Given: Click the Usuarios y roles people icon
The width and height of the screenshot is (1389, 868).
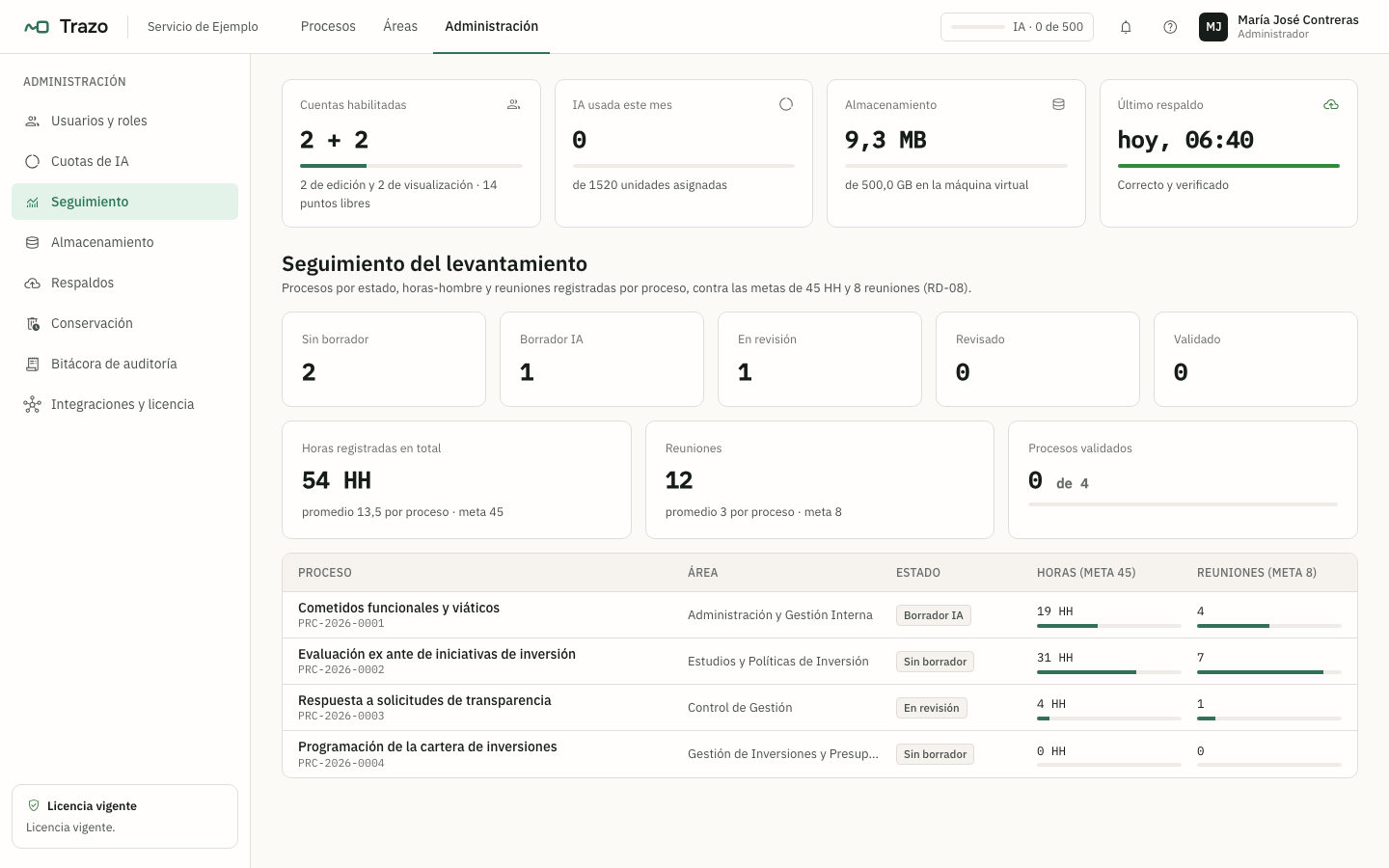Looking at the screenshot, I should coord(33,121).
